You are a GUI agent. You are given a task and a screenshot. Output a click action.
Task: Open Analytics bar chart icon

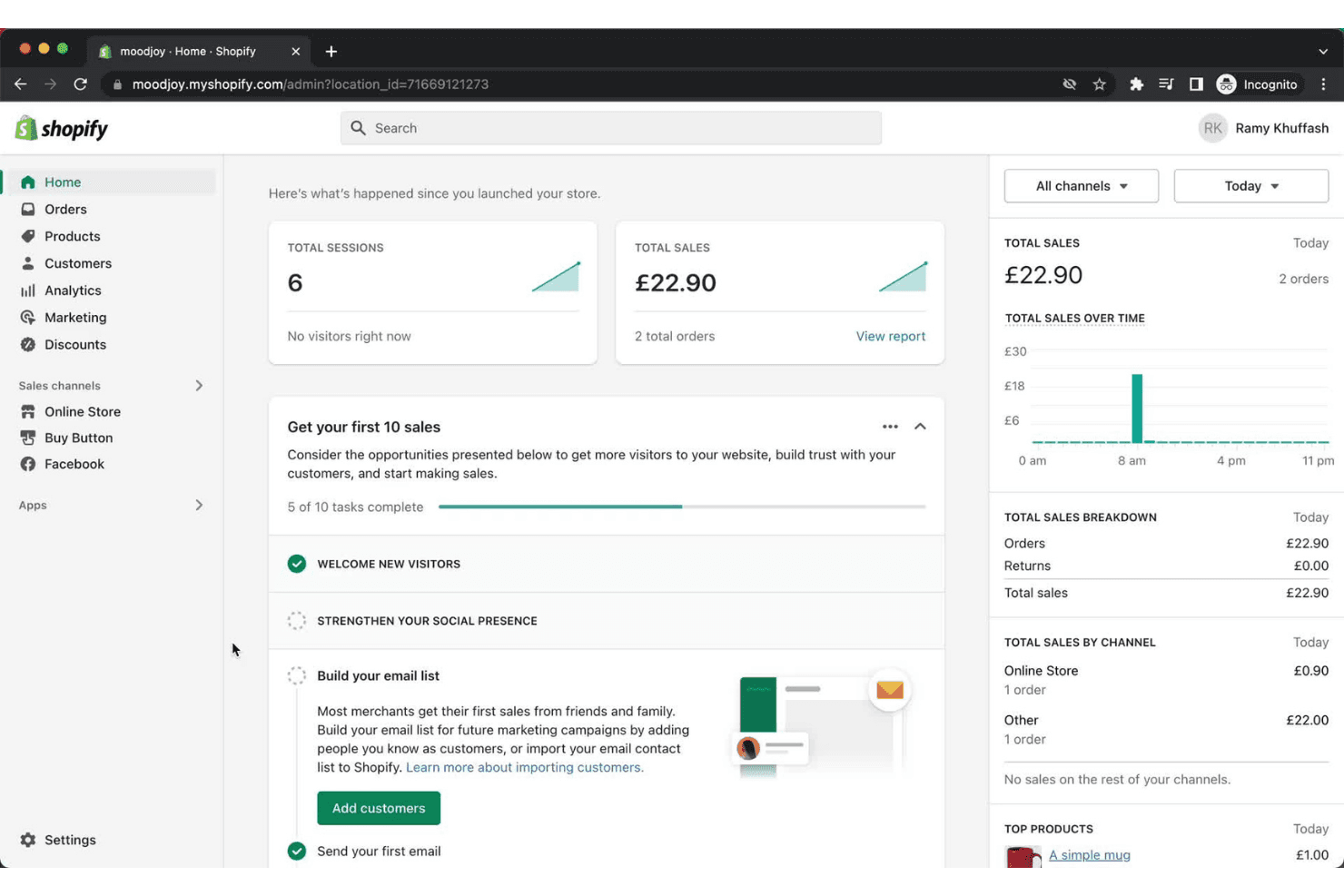click(x=28, y=290)
